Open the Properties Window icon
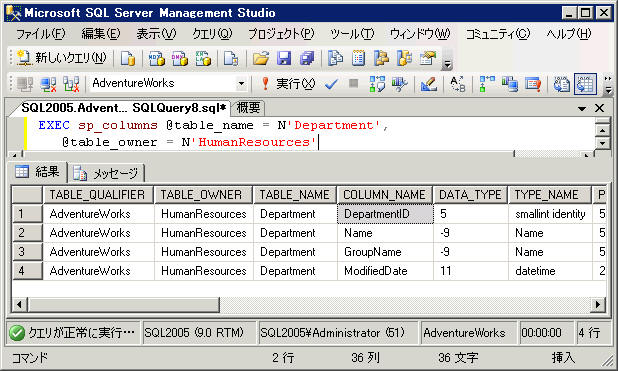The height and width of the screenshot is (371, 618). pyautogui.click(x=428, y=58)
